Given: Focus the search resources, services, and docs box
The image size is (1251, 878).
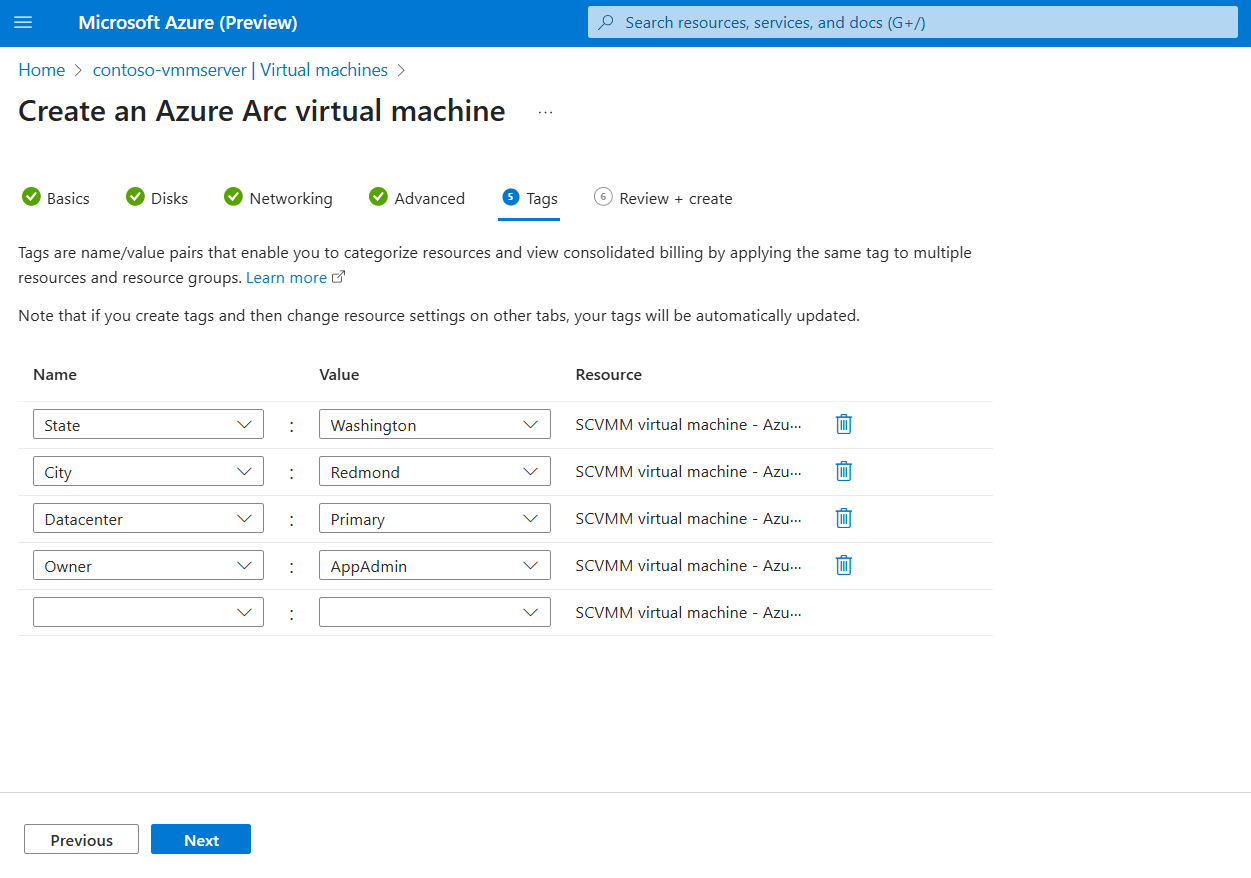Looking at the screenshot, I should (913, 23).
